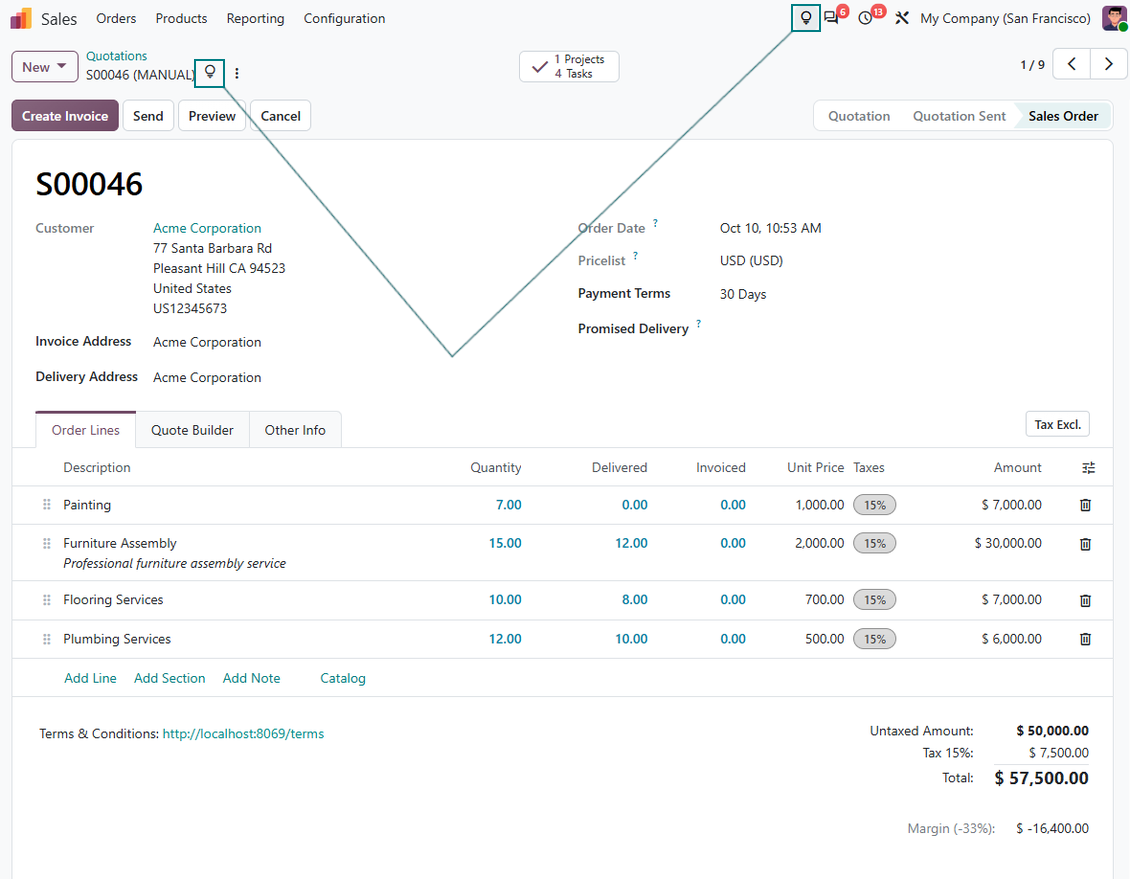Delete the Painting order line
Image resolution: width=1130 pixels, height=879 pixels.
click(1085, 505)
